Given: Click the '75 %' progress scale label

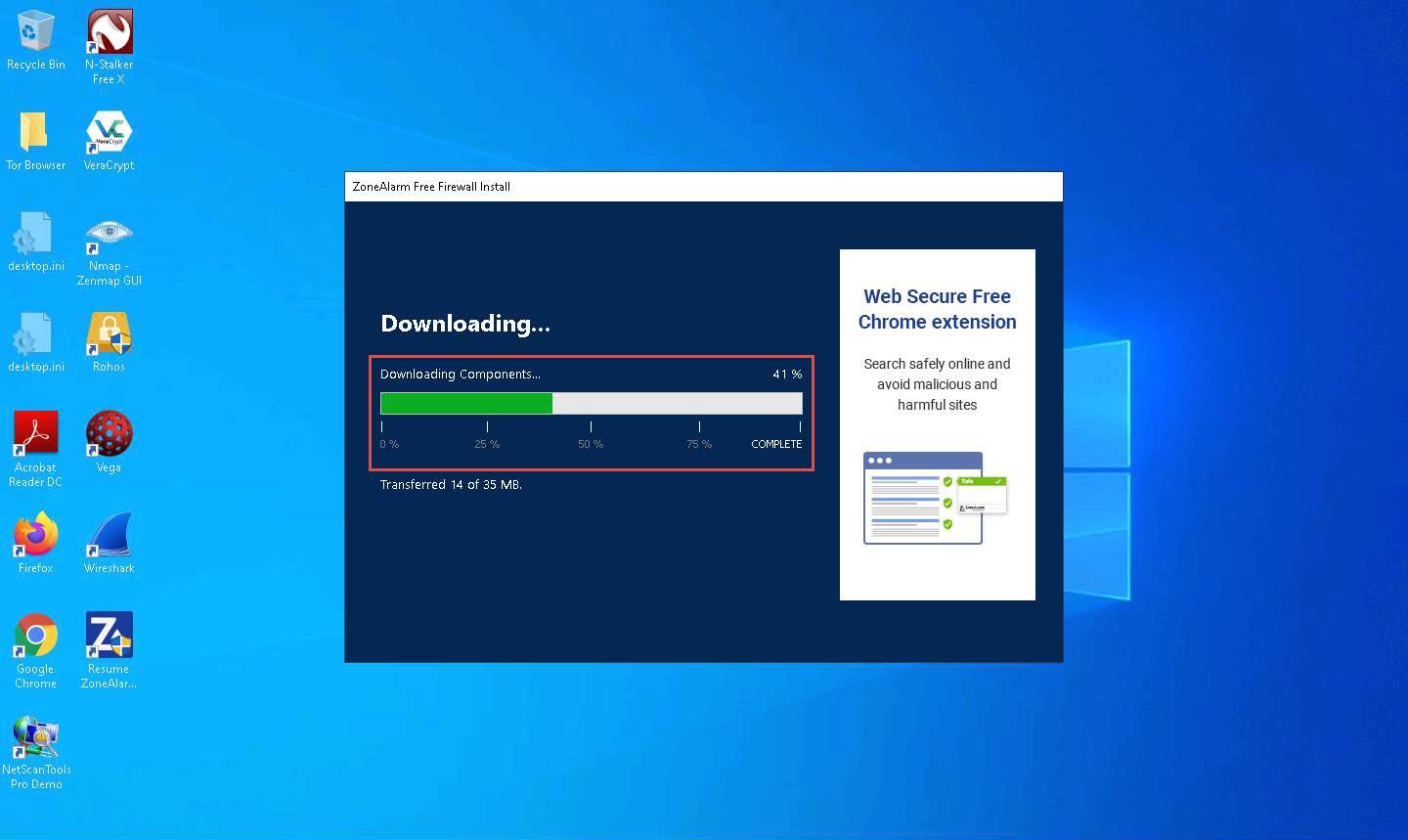Looking at the screenshot, I should coord(699,444).
